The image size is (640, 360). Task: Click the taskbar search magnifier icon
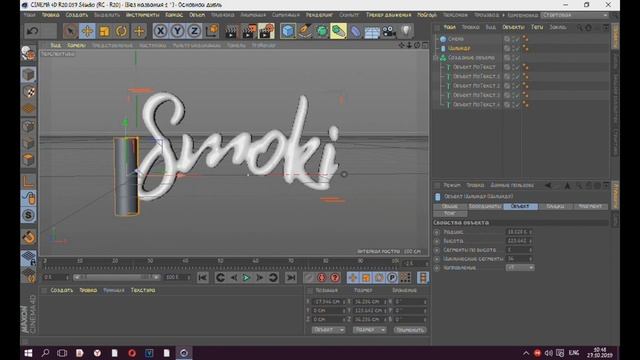(x=45, y=353)
